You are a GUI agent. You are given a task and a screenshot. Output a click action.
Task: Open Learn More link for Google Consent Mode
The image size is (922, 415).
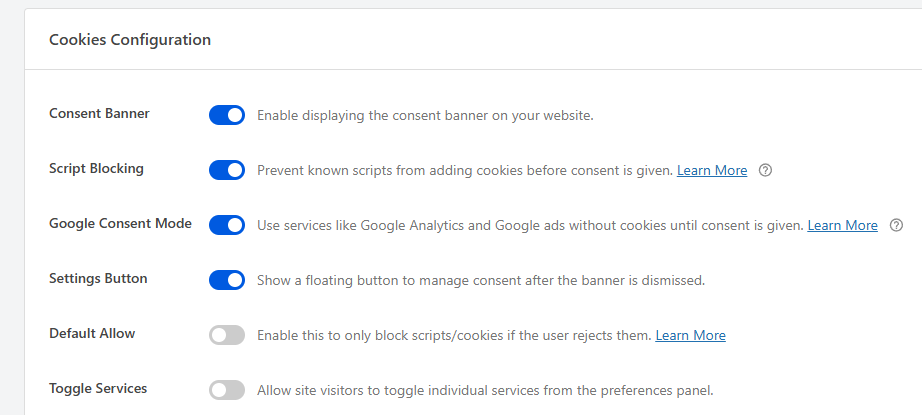[x=842, y=225]
